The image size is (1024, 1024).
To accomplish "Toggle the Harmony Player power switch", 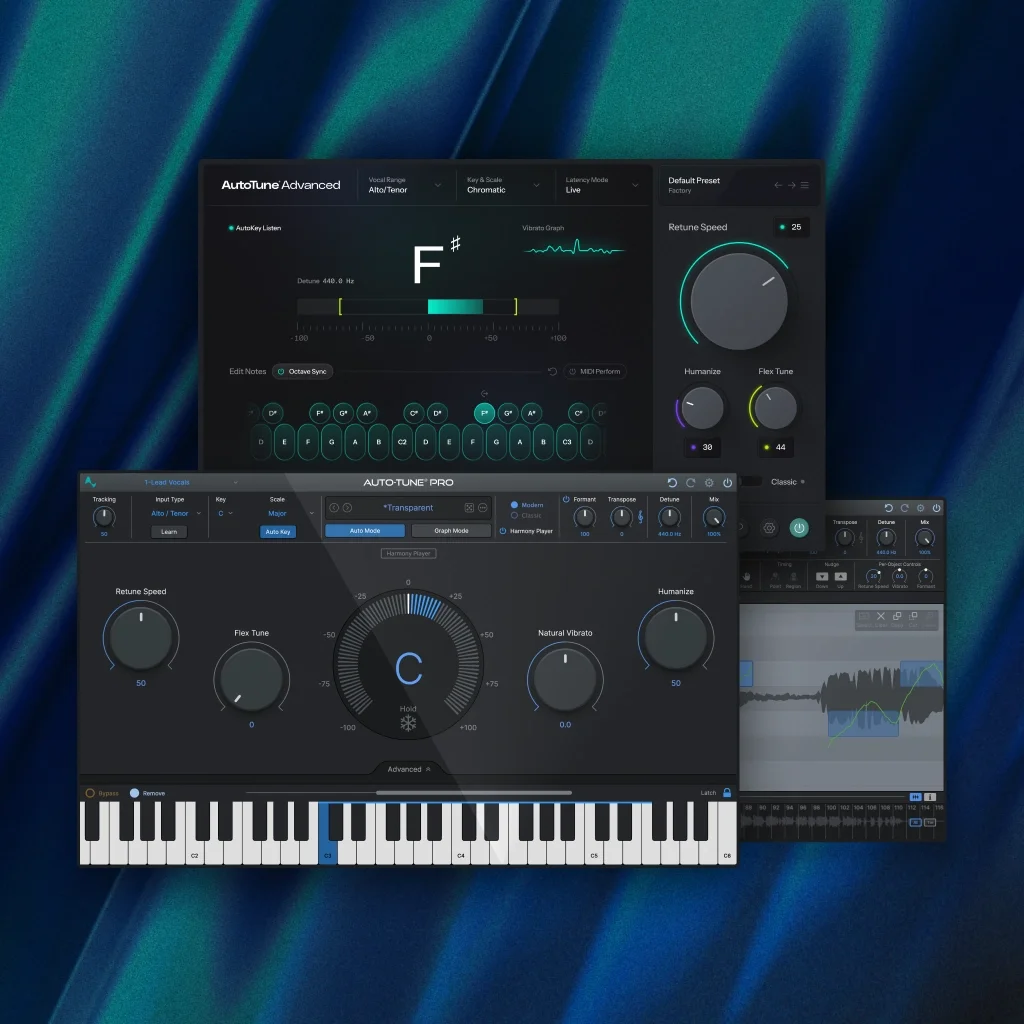I will pyautogui.click(x=503, y=531).
